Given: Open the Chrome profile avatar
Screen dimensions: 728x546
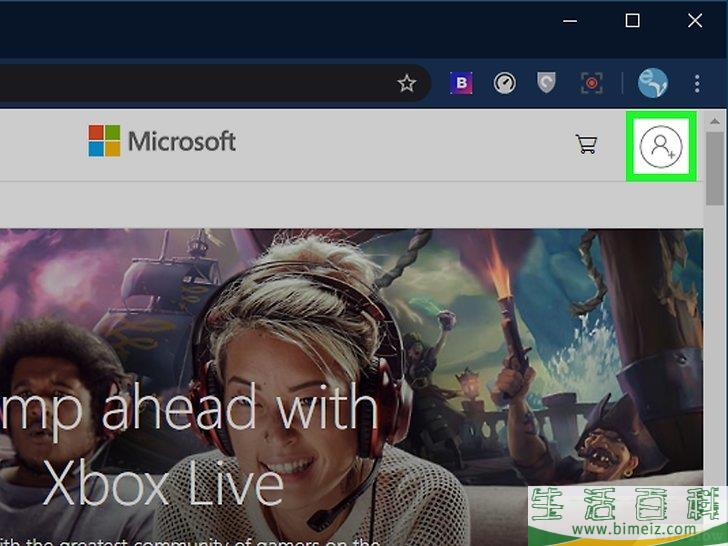Looking at the screenshot, I should pyautogui.click(x=653, y=83).
